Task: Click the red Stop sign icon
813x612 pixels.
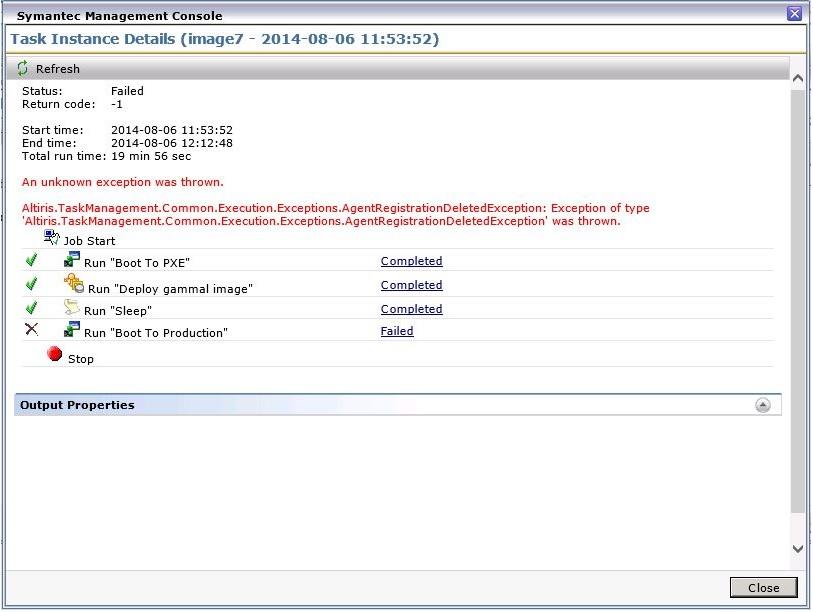Action: click(x=54, y=354)
